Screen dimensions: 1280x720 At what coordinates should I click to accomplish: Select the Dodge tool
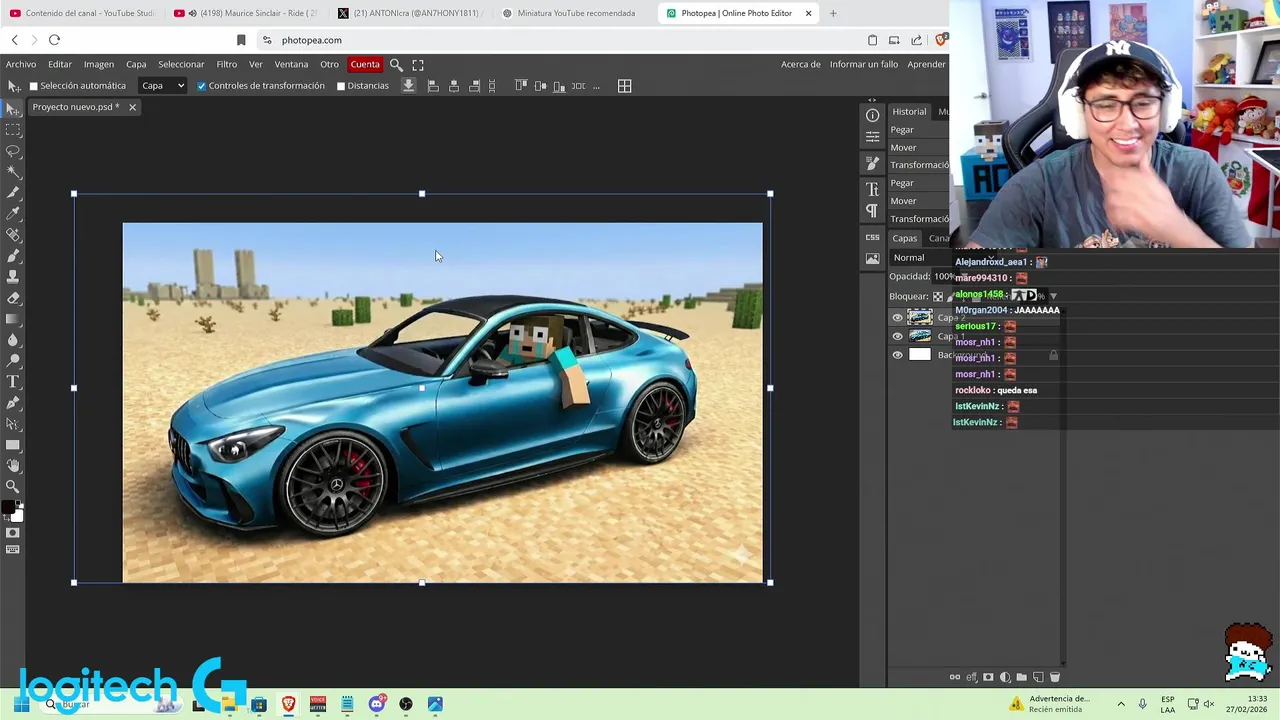(13, 360)
